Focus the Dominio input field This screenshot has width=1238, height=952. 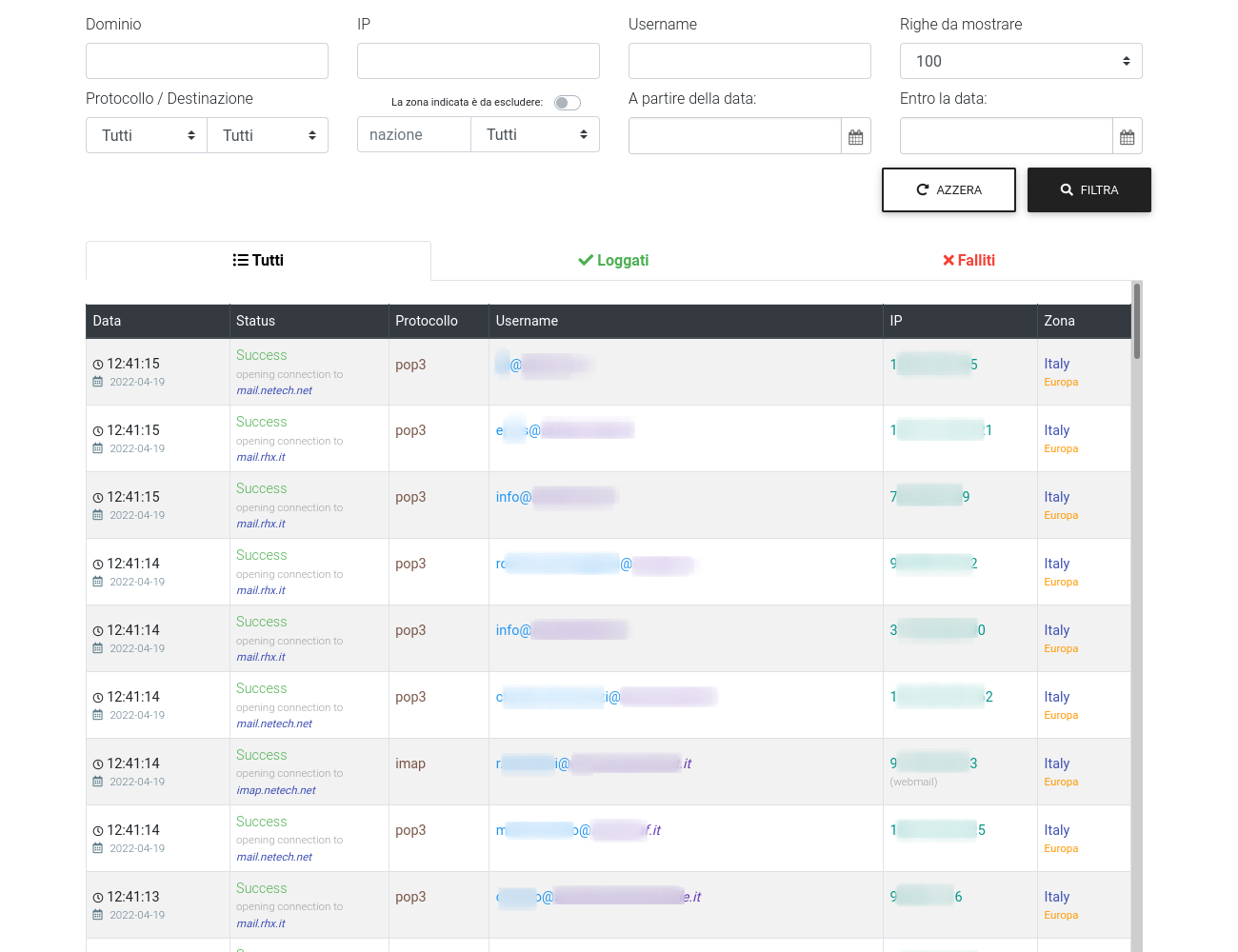[x=207, y=61]
